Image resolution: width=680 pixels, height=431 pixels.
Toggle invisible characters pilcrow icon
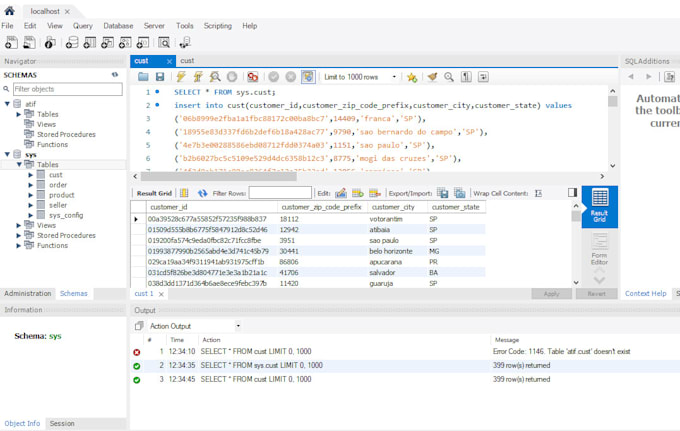[x=466, y=77]
